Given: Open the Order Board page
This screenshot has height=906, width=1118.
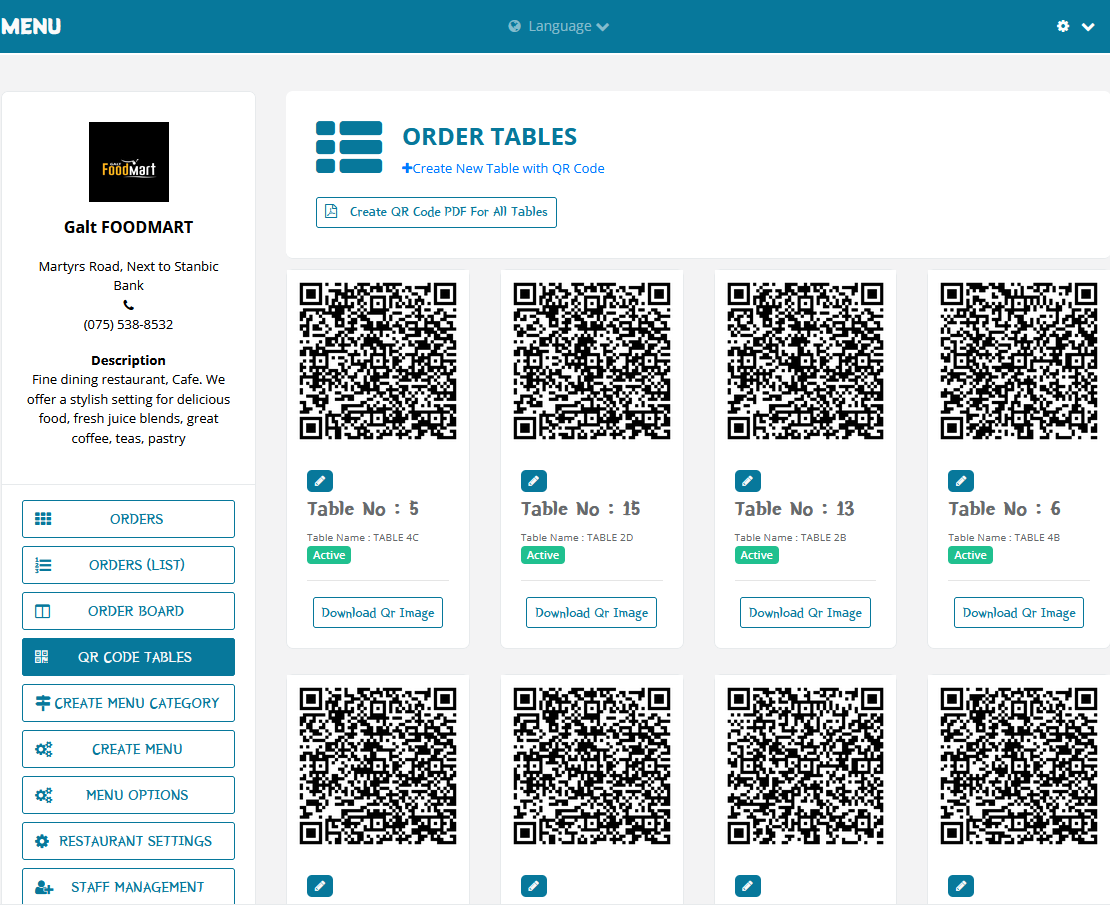Looking at the screenshot, I should click(128, 611).
